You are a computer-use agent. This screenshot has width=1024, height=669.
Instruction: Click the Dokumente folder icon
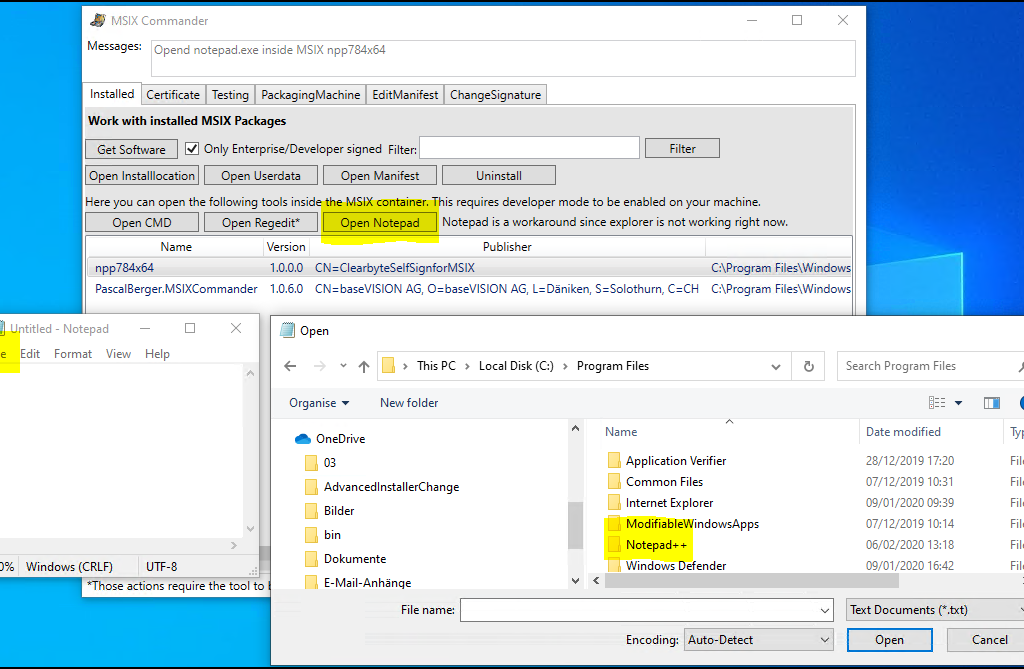312,559
